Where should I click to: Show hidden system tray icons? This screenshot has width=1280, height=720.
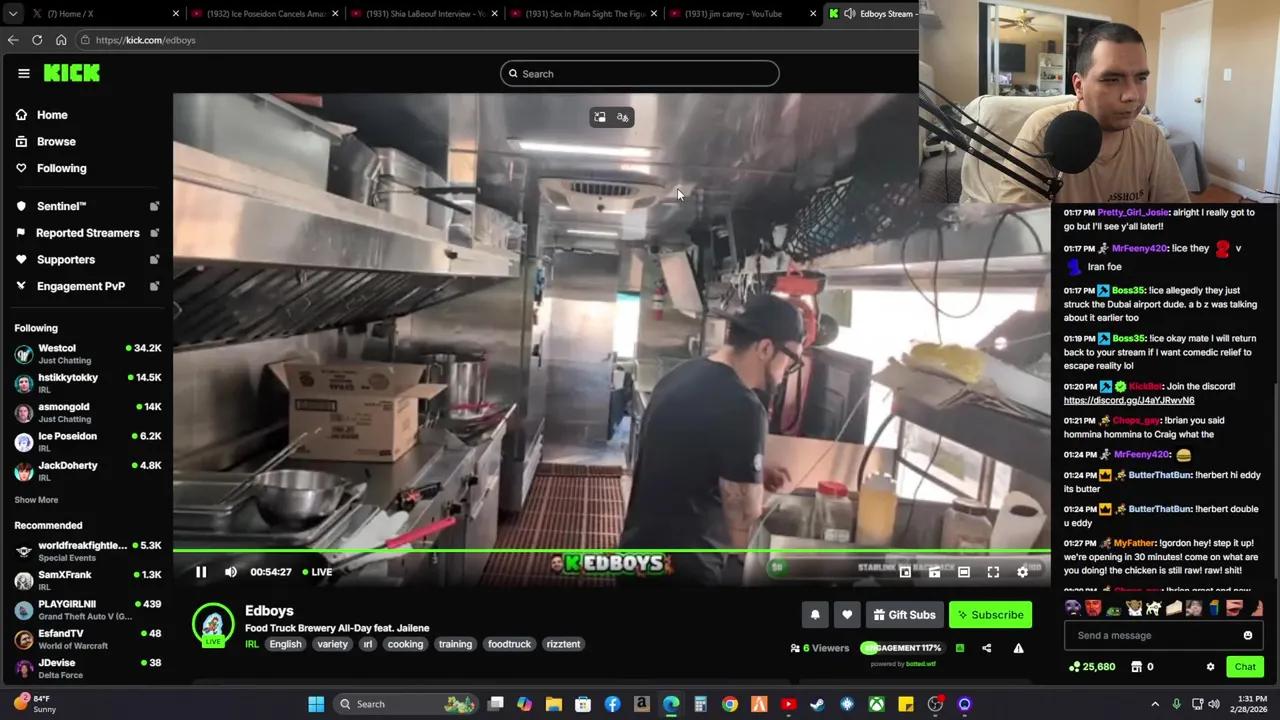tap(1155, 704)
